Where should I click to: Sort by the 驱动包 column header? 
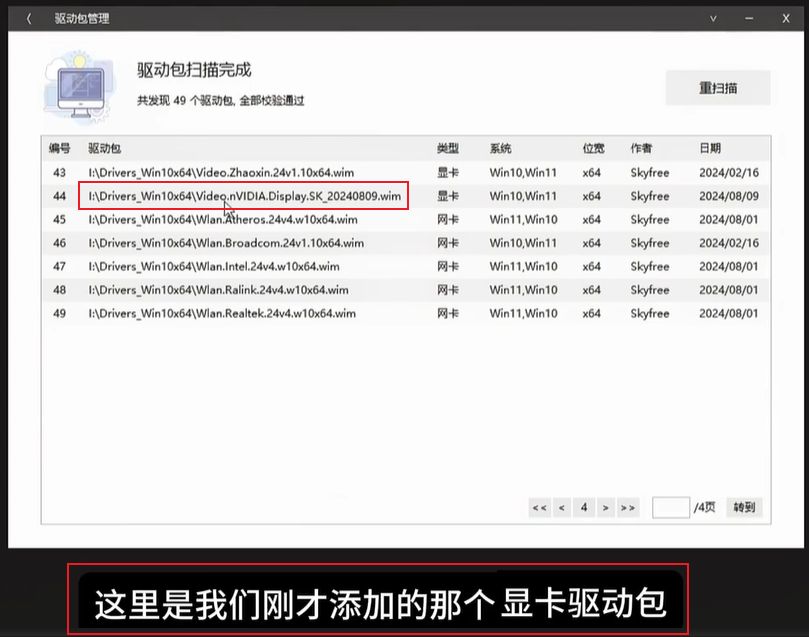(104, 148)
